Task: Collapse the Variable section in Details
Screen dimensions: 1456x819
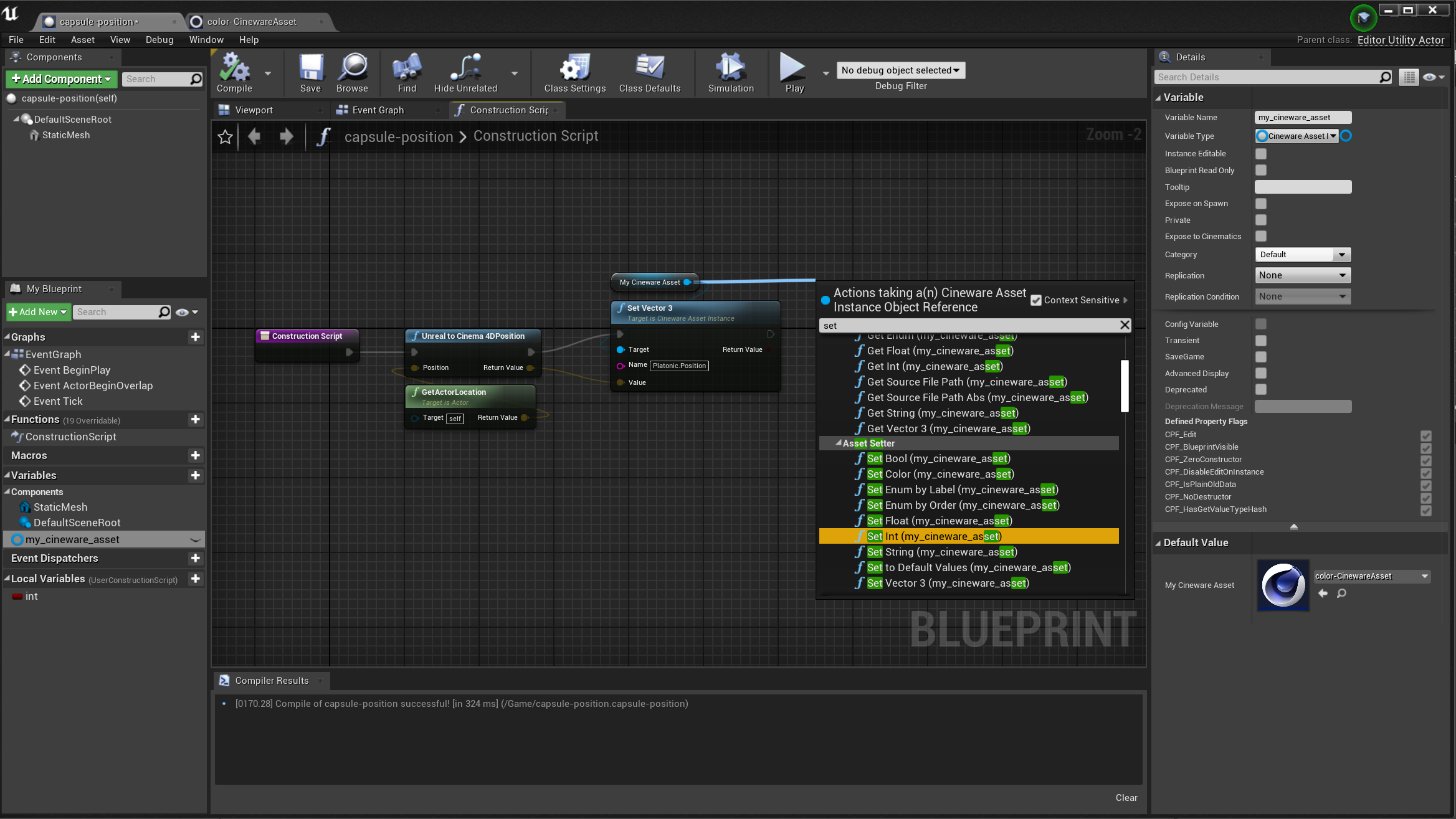Action: click(x=1158, y=98)
